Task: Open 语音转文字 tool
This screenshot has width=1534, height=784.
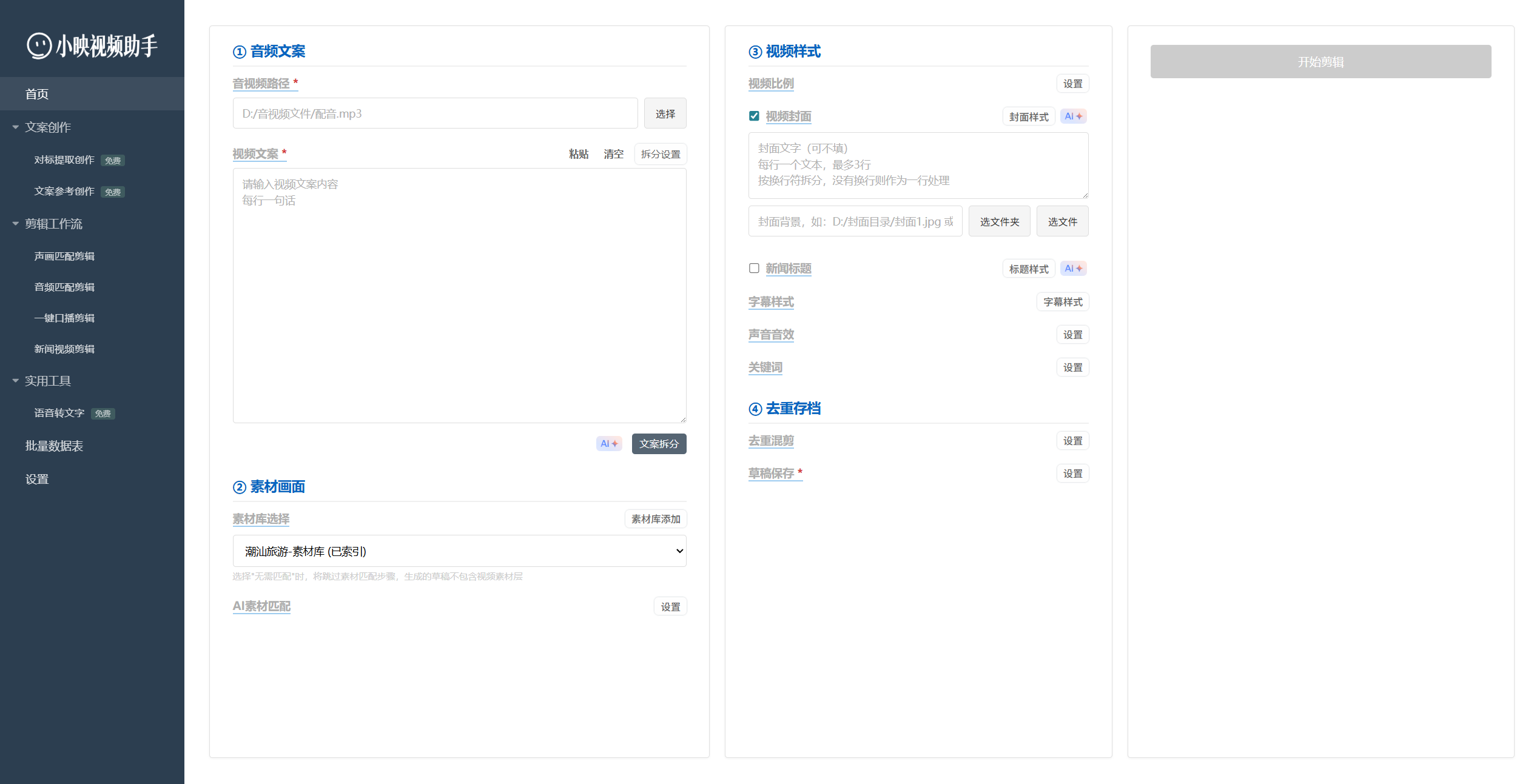Action: 59,413
